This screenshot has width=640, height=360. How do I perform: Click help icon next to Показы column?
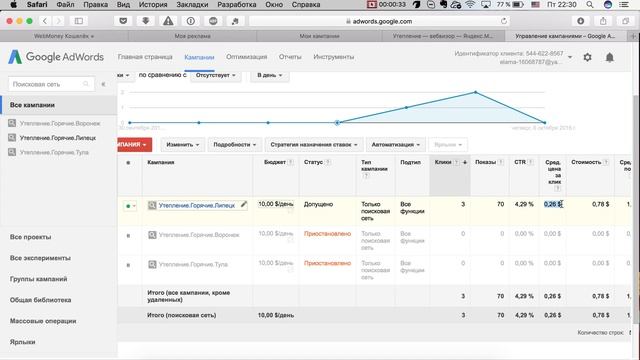pos(500,162)
